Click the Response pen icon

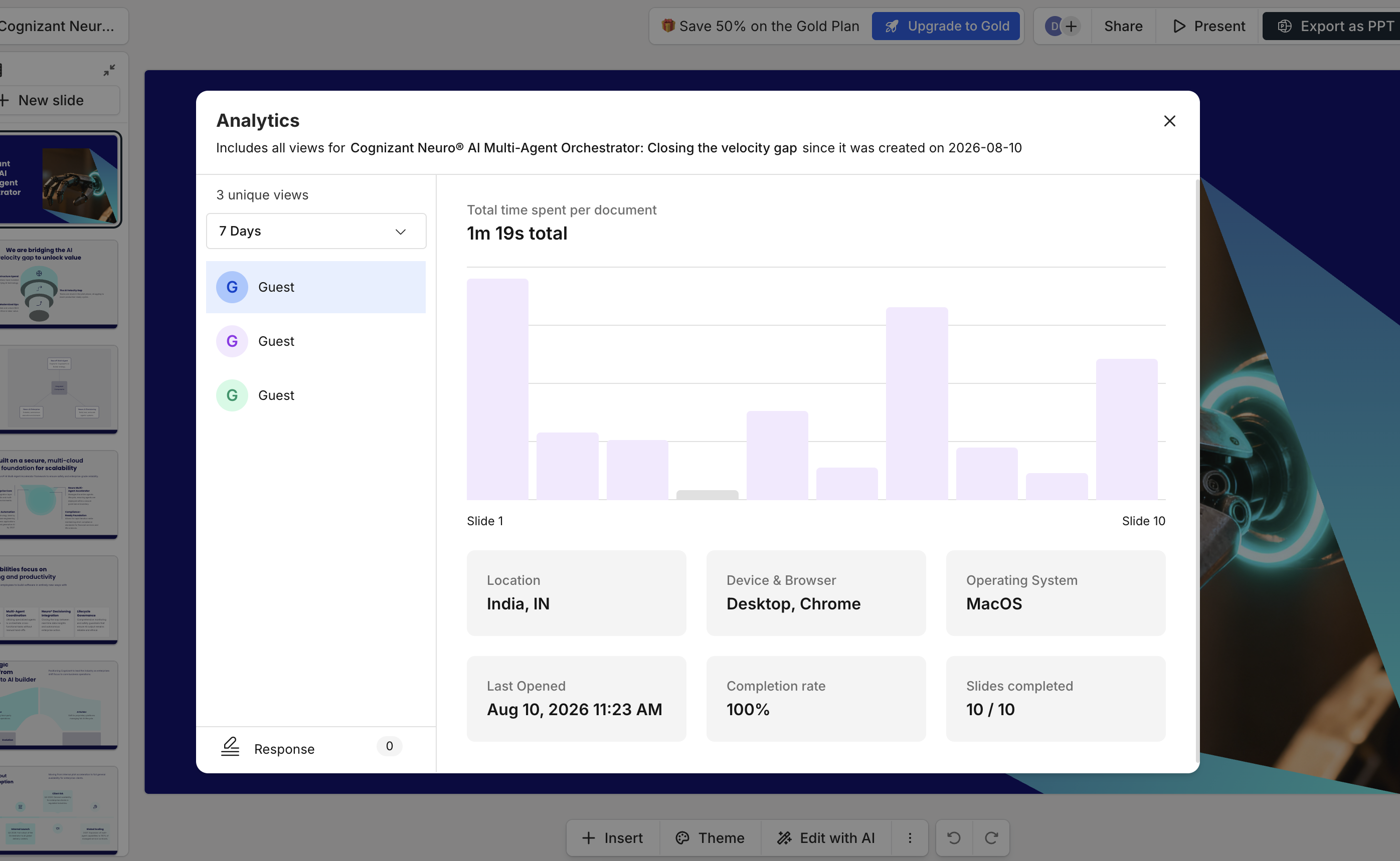tap(230, 747)
